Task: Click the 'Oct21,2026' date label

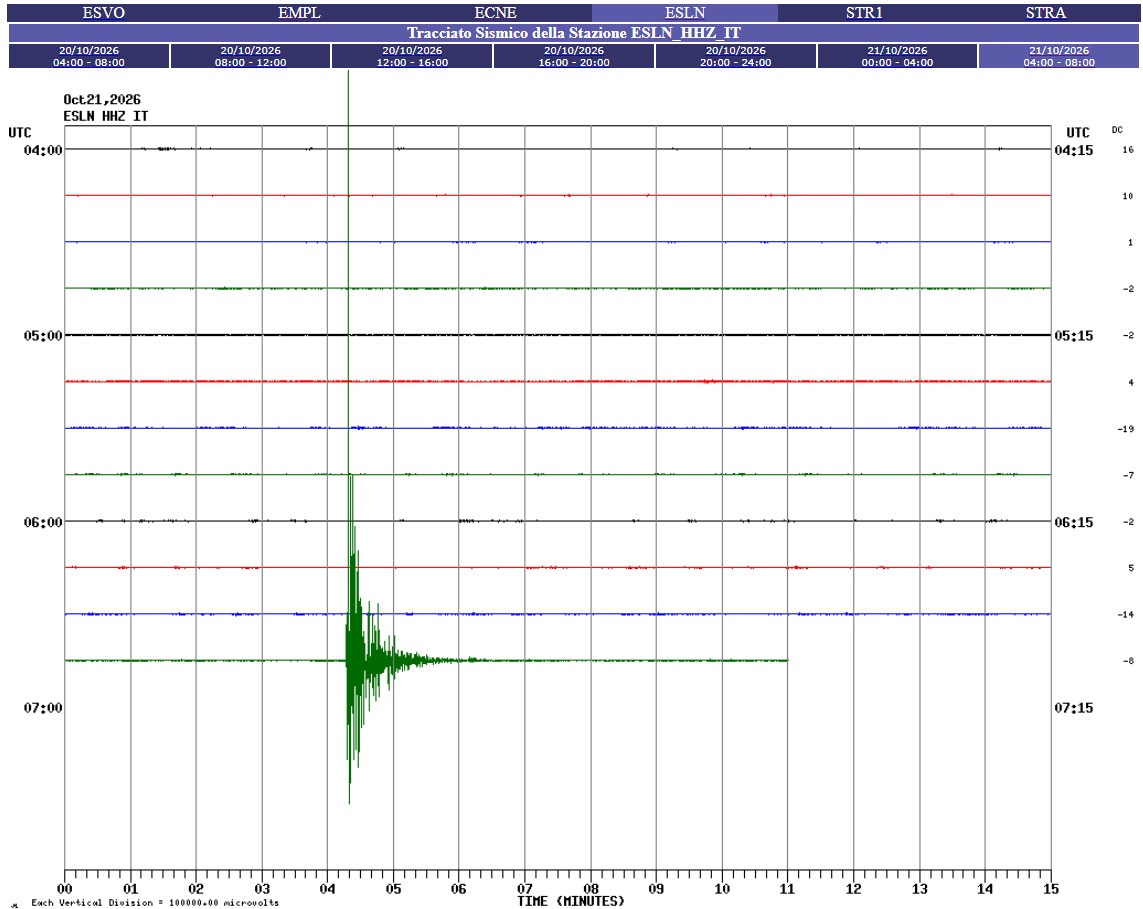Action: 102,100
